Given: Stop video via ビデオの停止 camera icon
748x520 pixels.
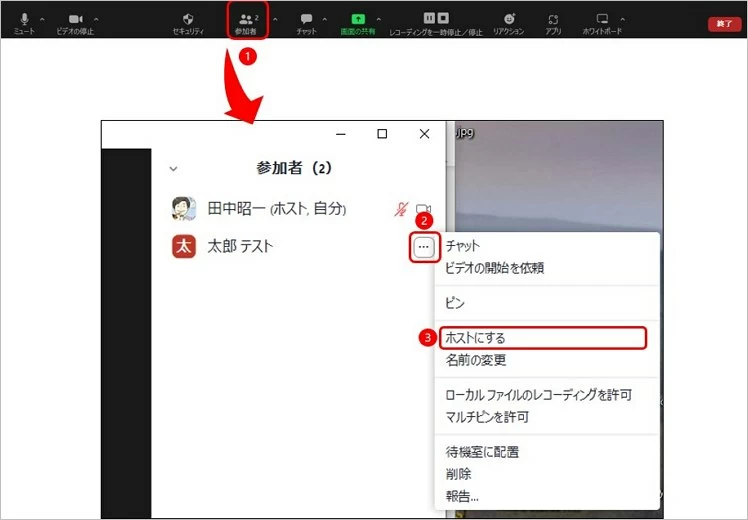Looking at the screenshot, I should [x=75, y=19].
